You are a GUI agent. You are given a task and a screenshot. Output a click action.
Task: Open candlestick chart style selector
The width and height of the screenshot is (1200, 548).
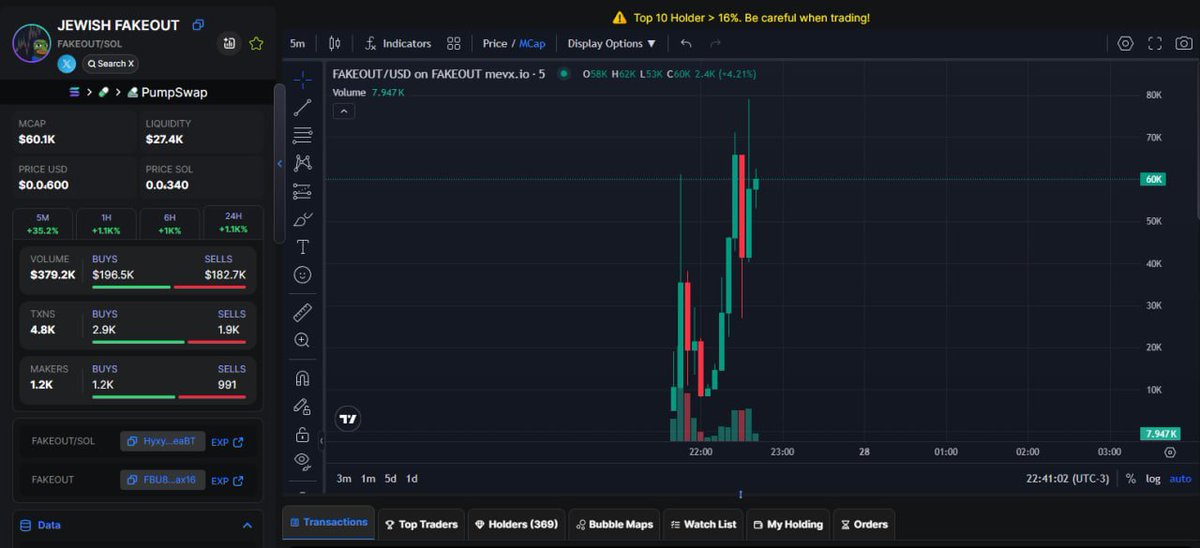[x=335, y=44]
